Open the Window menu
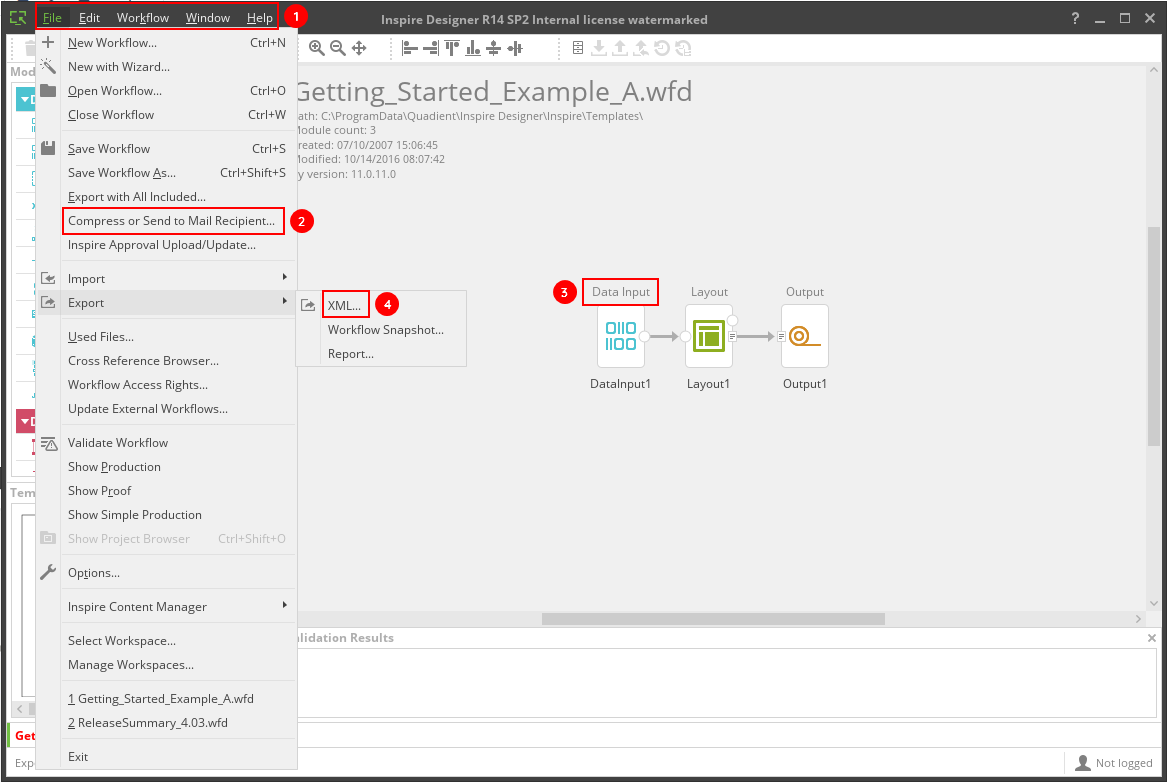Image resolution: width=1167 pixels, height=782 pixels. point(208,18)
